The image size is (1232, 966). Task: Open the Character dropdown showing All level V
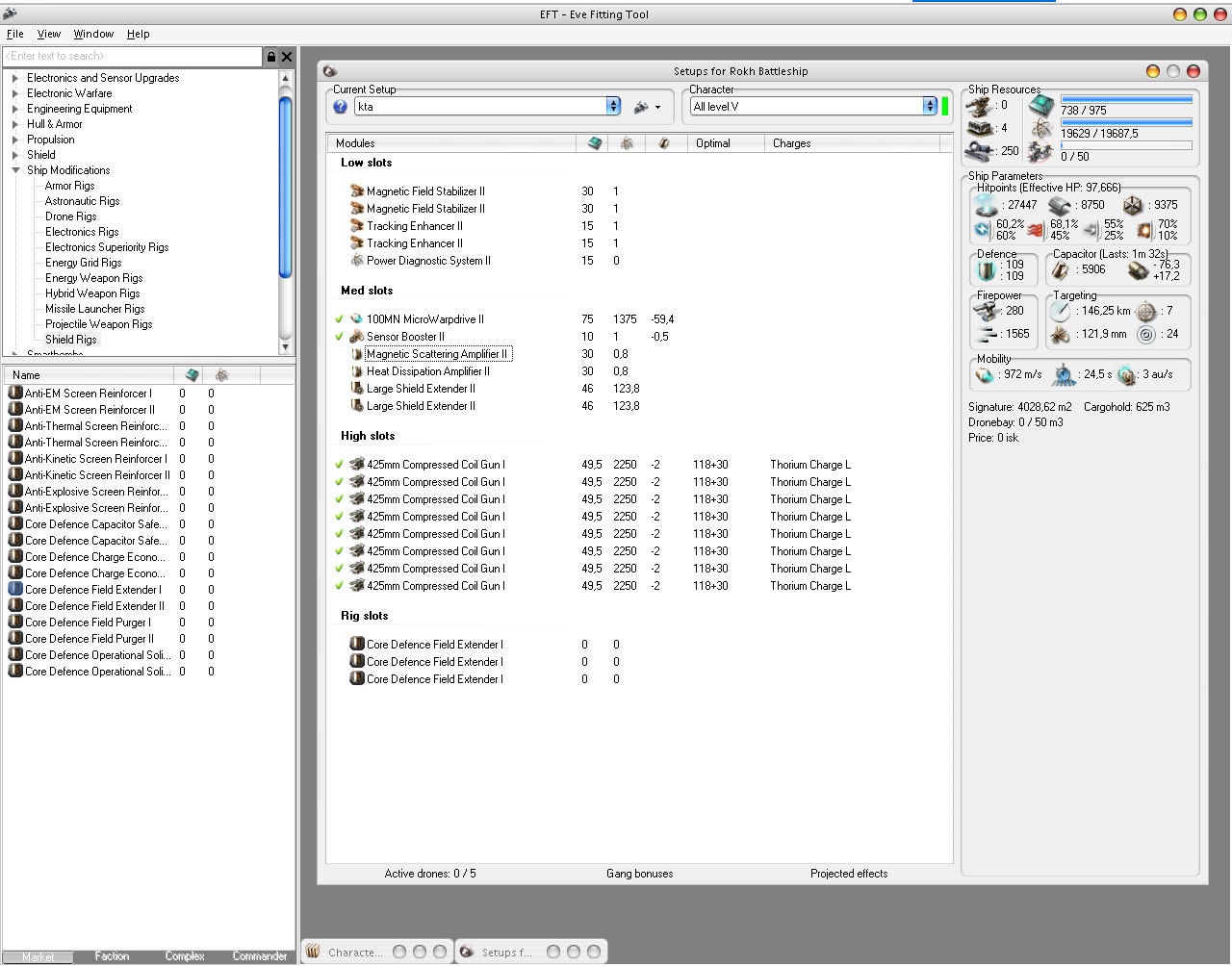tap(929, 107)
